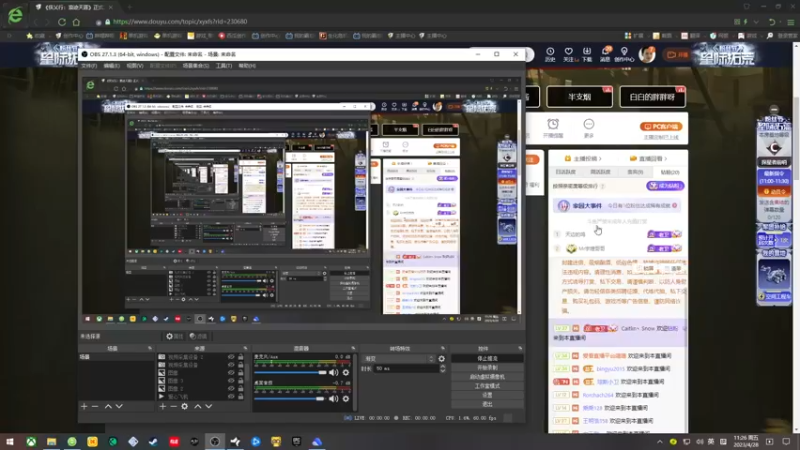Move scene down with the down arrow
Image resolution: width=800 pixels, height=450 pixels.
click(119, 407)
